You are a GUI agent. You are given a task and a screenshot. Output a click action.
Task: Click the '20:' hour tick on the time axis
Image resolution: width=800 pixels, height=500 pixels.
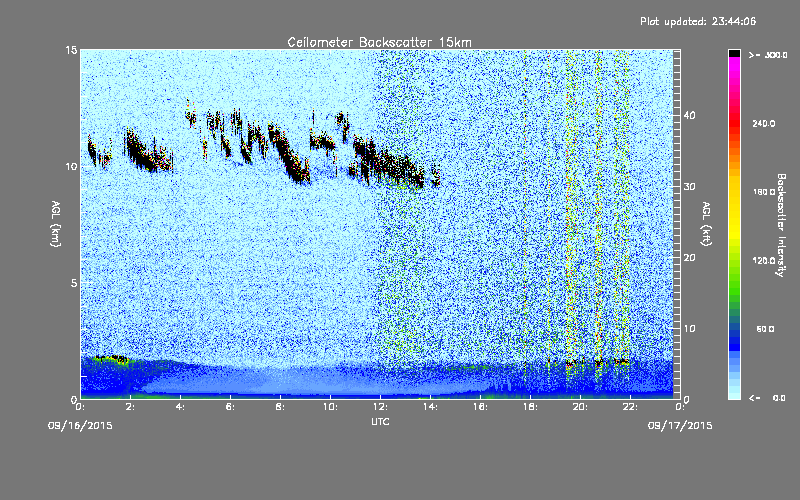point(580,407)
